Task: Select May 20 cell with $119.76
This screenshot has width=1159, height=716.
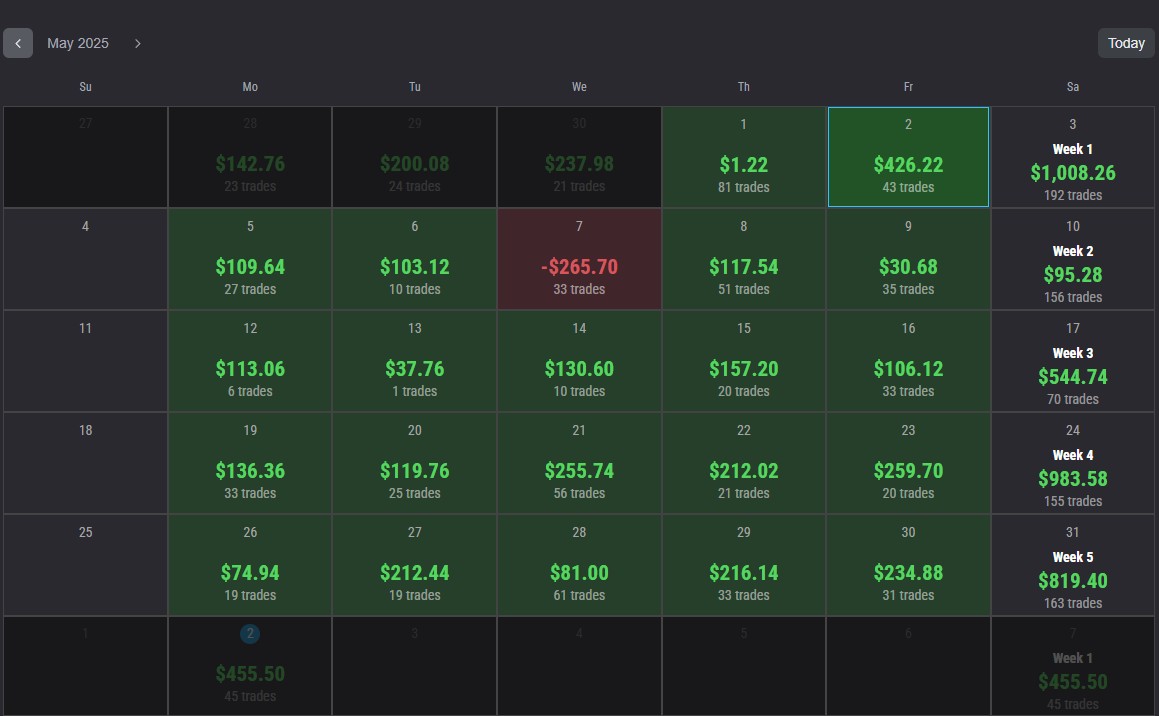Action: [x=415, y=463]
